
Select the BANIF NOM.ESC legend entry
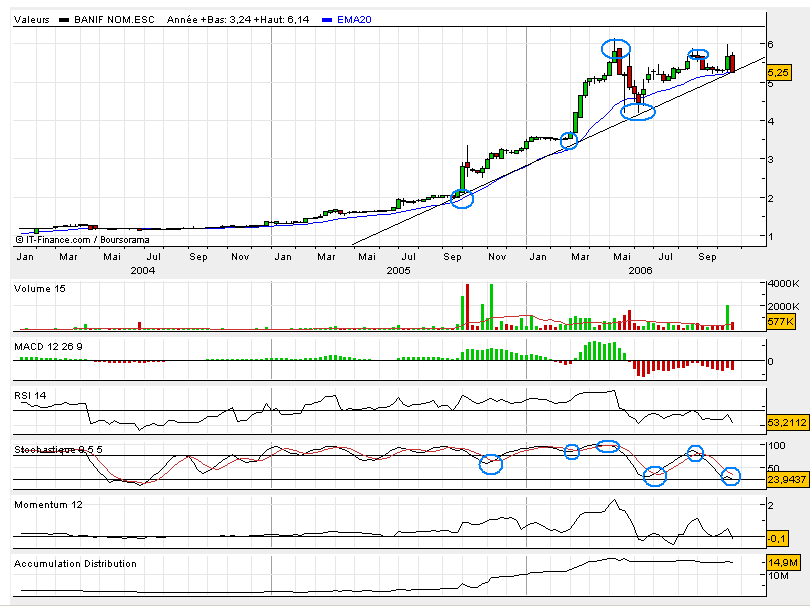pos(114,20)
